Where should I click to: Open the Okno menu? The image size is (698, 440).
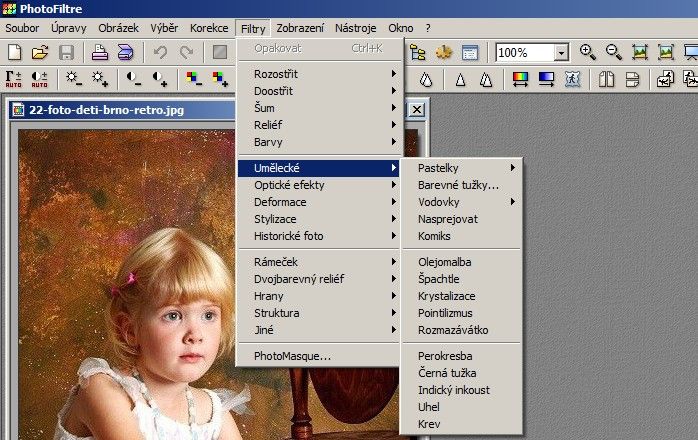(x=401, y=28)
